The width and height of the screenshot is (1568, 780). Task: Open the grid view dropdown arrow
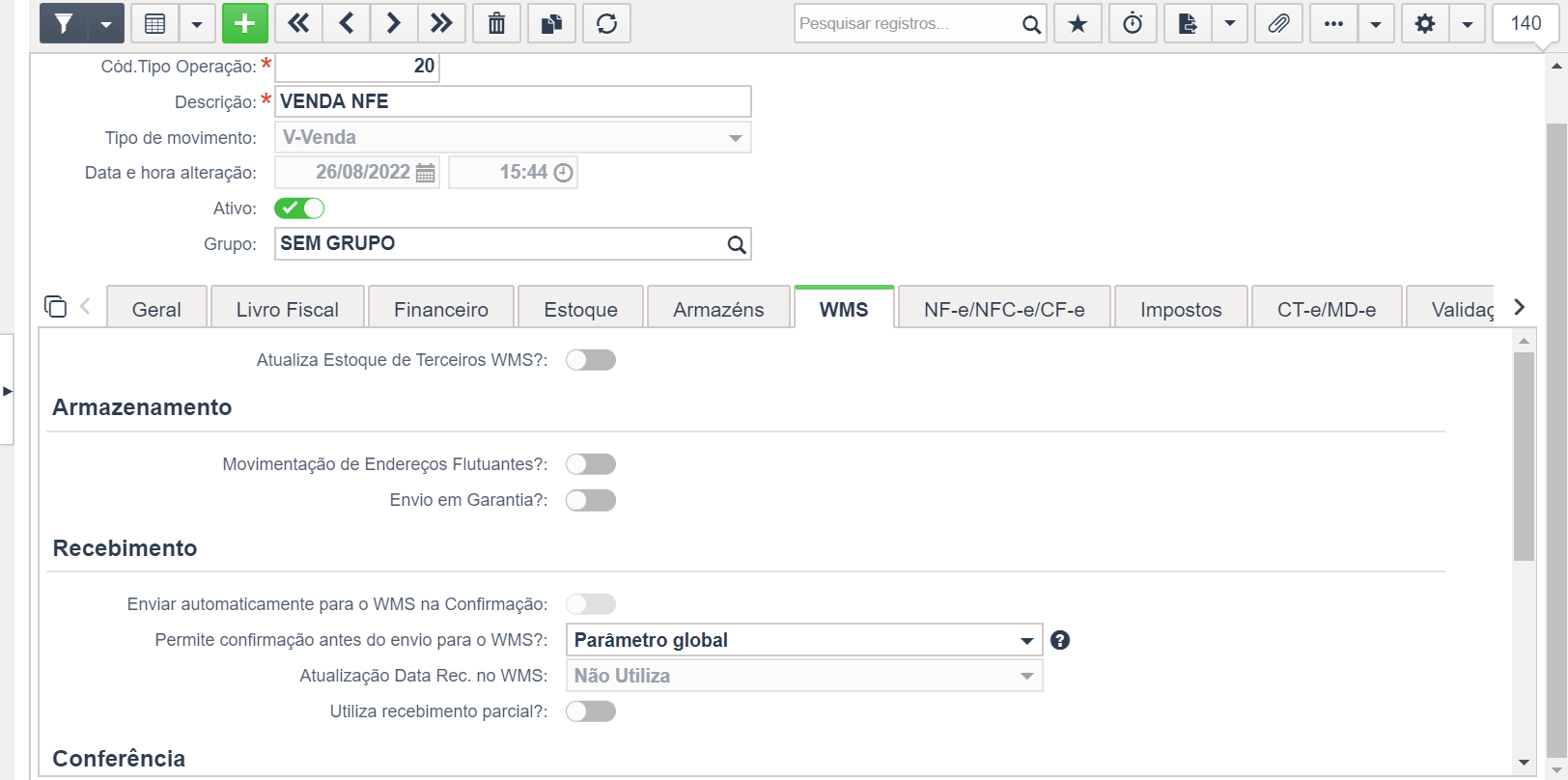point(197,23)
